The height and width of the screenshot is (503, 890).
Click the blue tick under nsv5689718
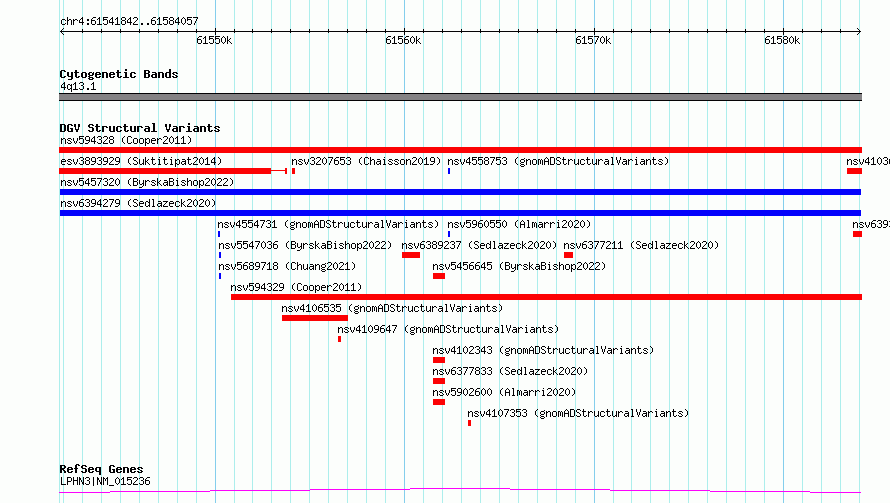click(x=220, y=276)
